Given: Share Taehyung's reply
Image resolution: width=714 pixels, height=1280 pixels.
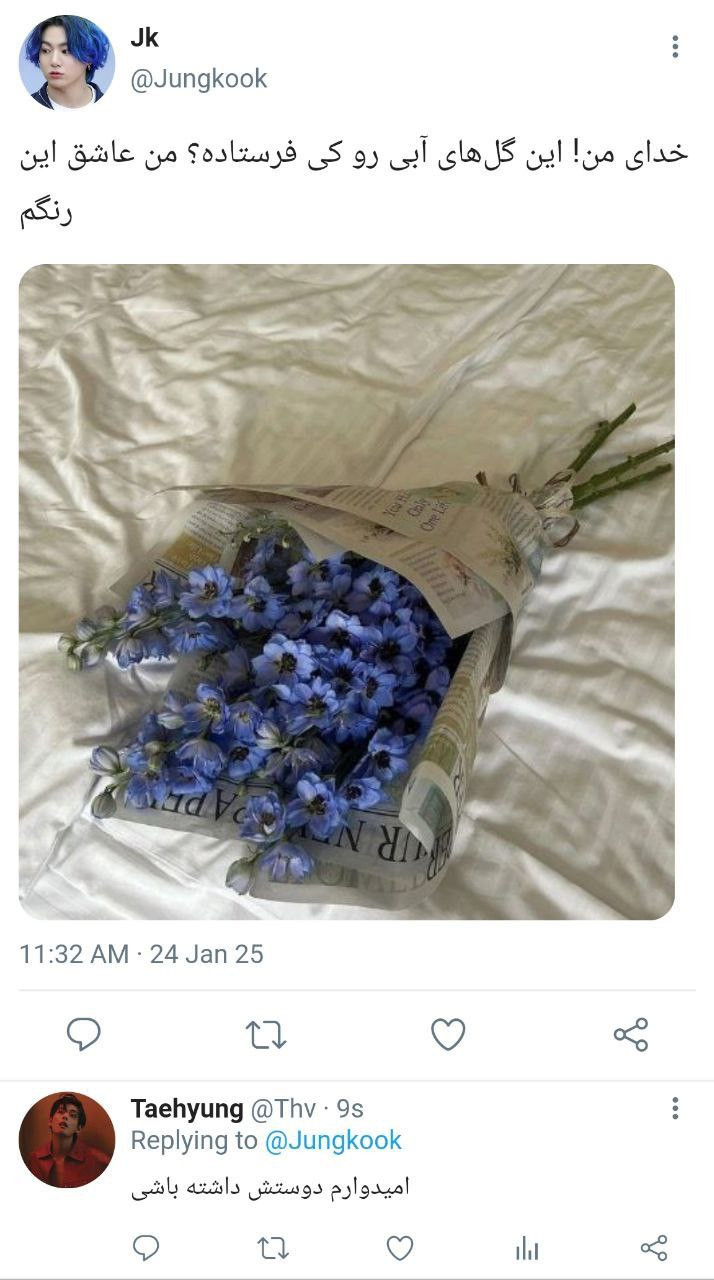Looking at the screenshot, I should click(x=654, y=1247).
